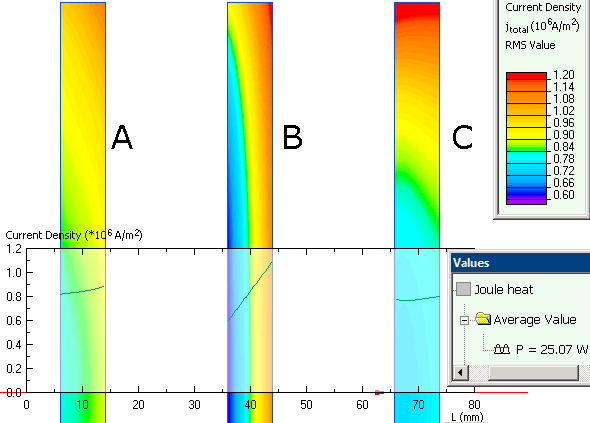Click the letter C conductor label
The image size is (590, 423).
click(462, 138)
